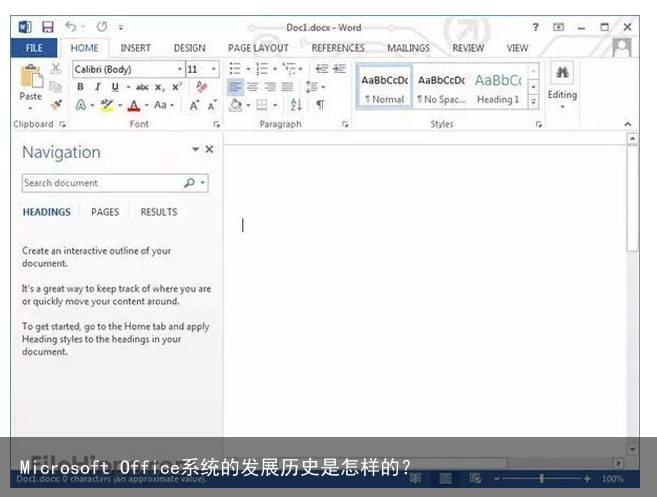Apply the Heading 1 style
Screen dimensions: 657x497
pos(498,87)
